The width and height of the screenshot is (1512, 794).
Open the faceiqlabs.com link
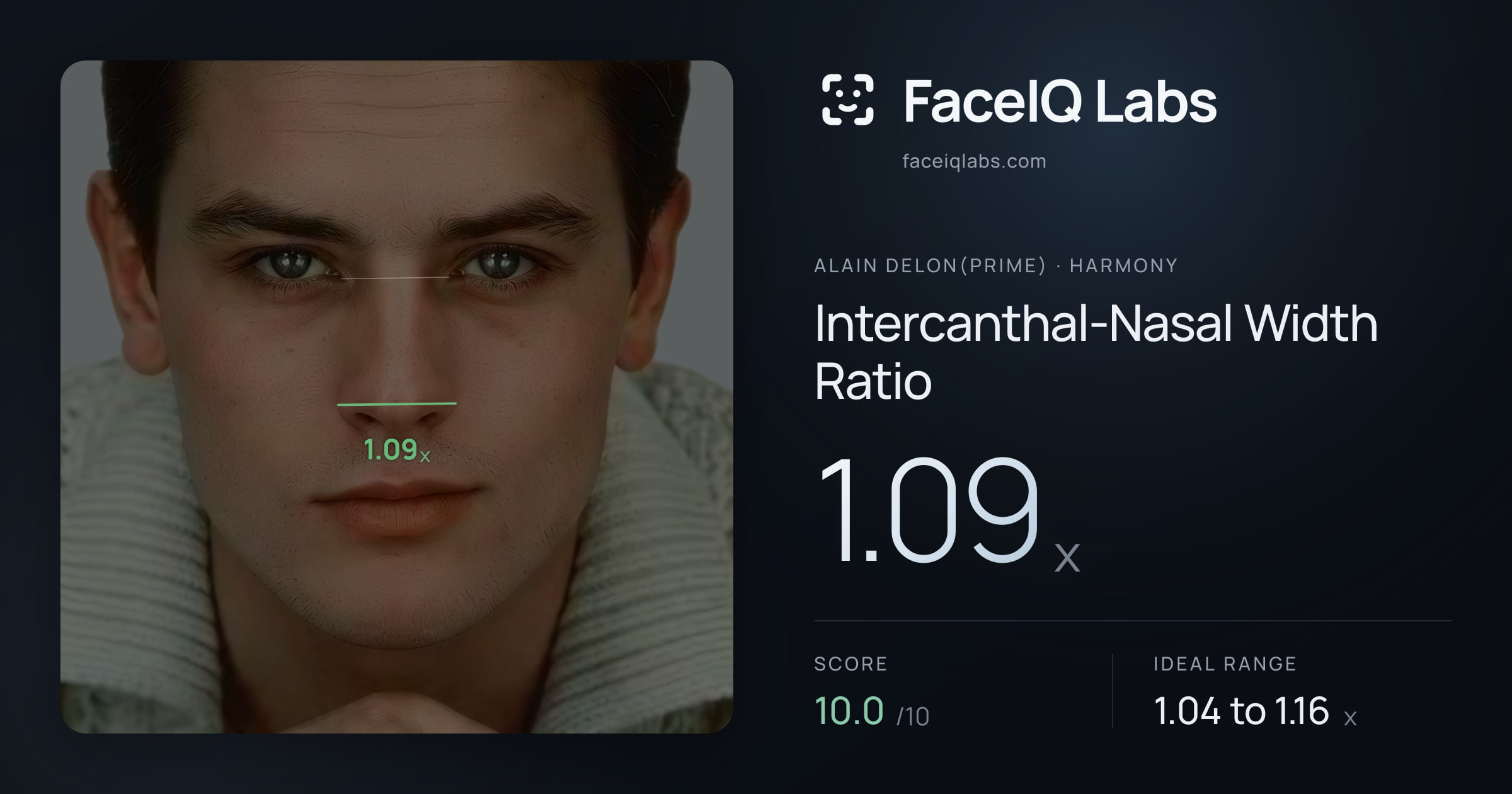[x=974, y=161]
